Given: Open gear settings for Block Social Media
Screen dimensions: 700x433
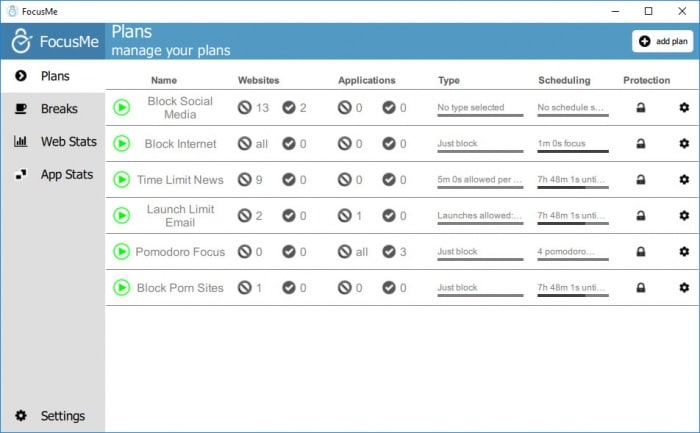Looking at the screenshot, I should pyautogui.click(x=684, y=108).
